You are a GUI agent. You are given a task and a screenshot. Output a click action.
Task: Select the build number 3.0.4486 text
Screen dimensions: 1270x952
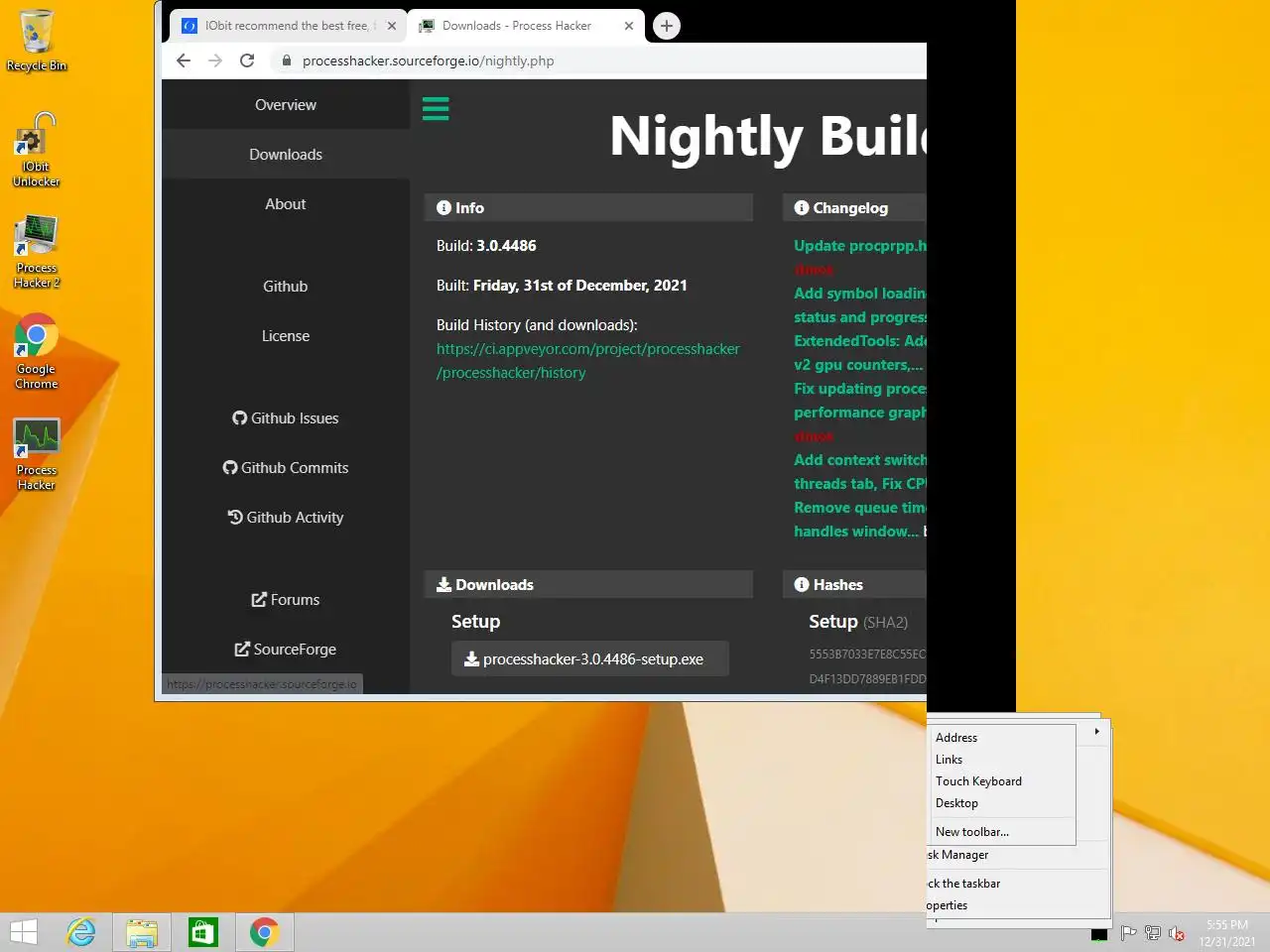[x=506, y=246]
